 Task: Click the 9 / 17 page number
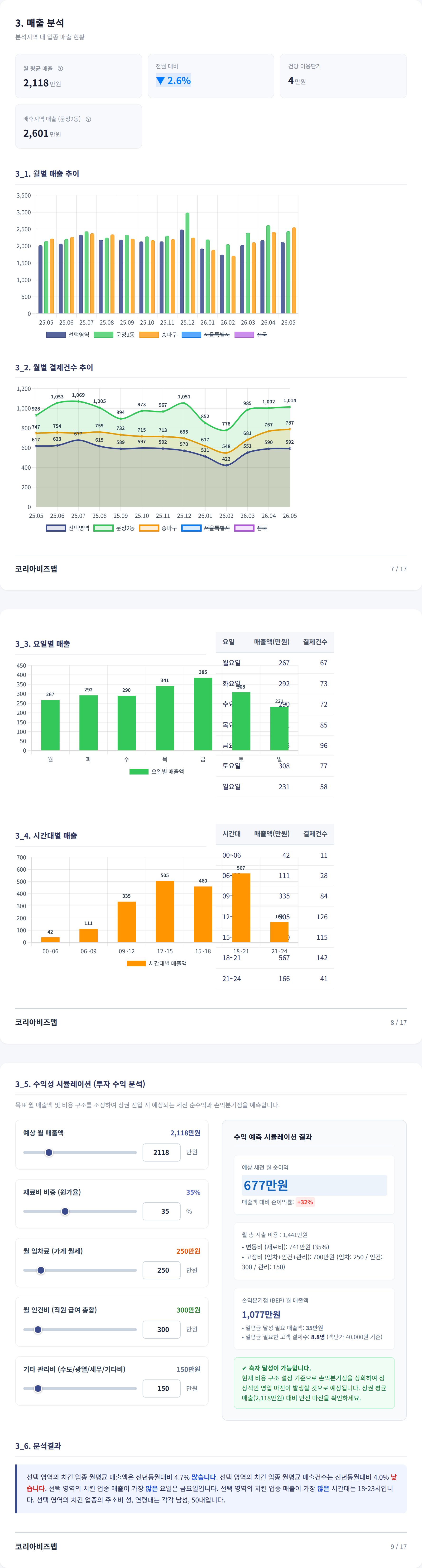[398, 1546]
